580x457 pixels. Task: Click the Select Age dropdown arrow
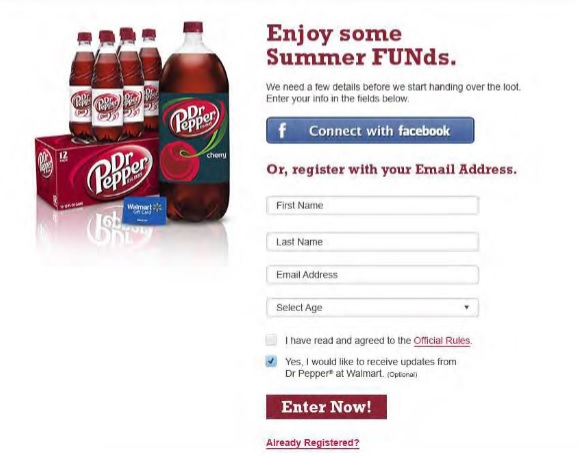466,307
